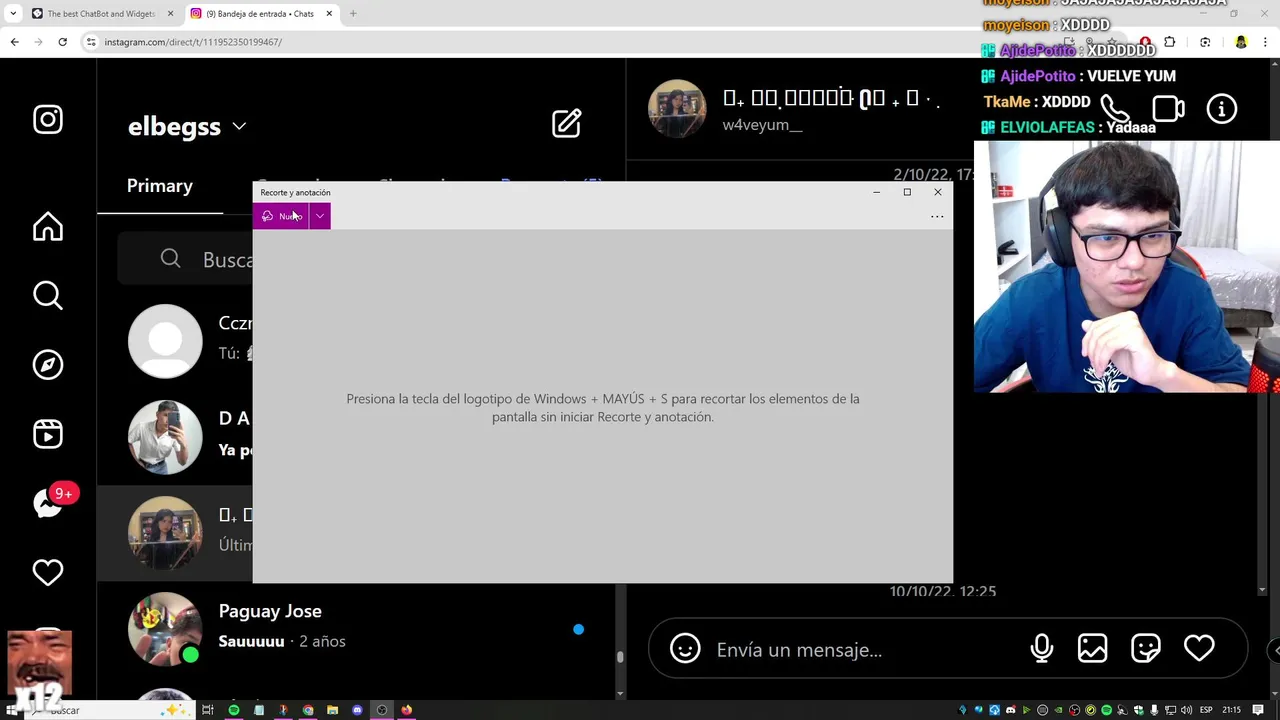Attach an image to the message
The width and height of the screenshot is (1280, 720).
(x=1092, y=648)
